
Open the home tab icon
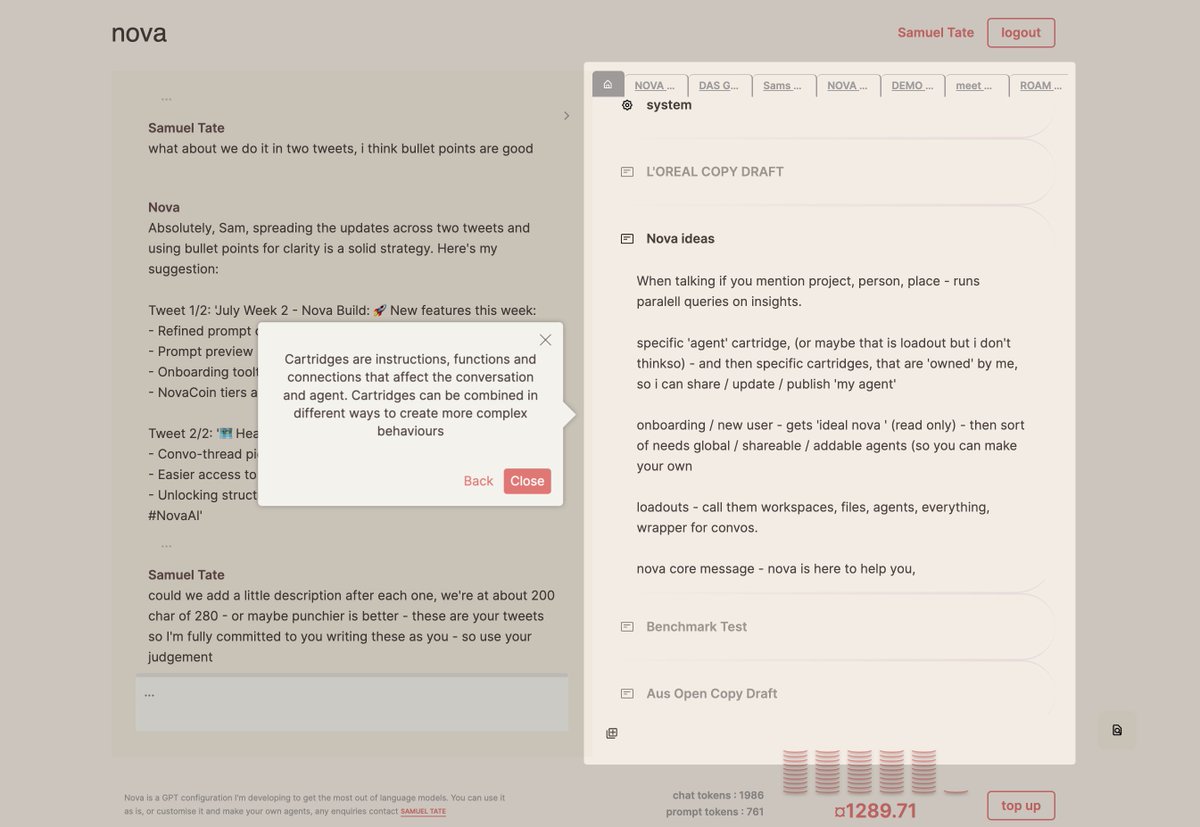click(x=608, y=84)
